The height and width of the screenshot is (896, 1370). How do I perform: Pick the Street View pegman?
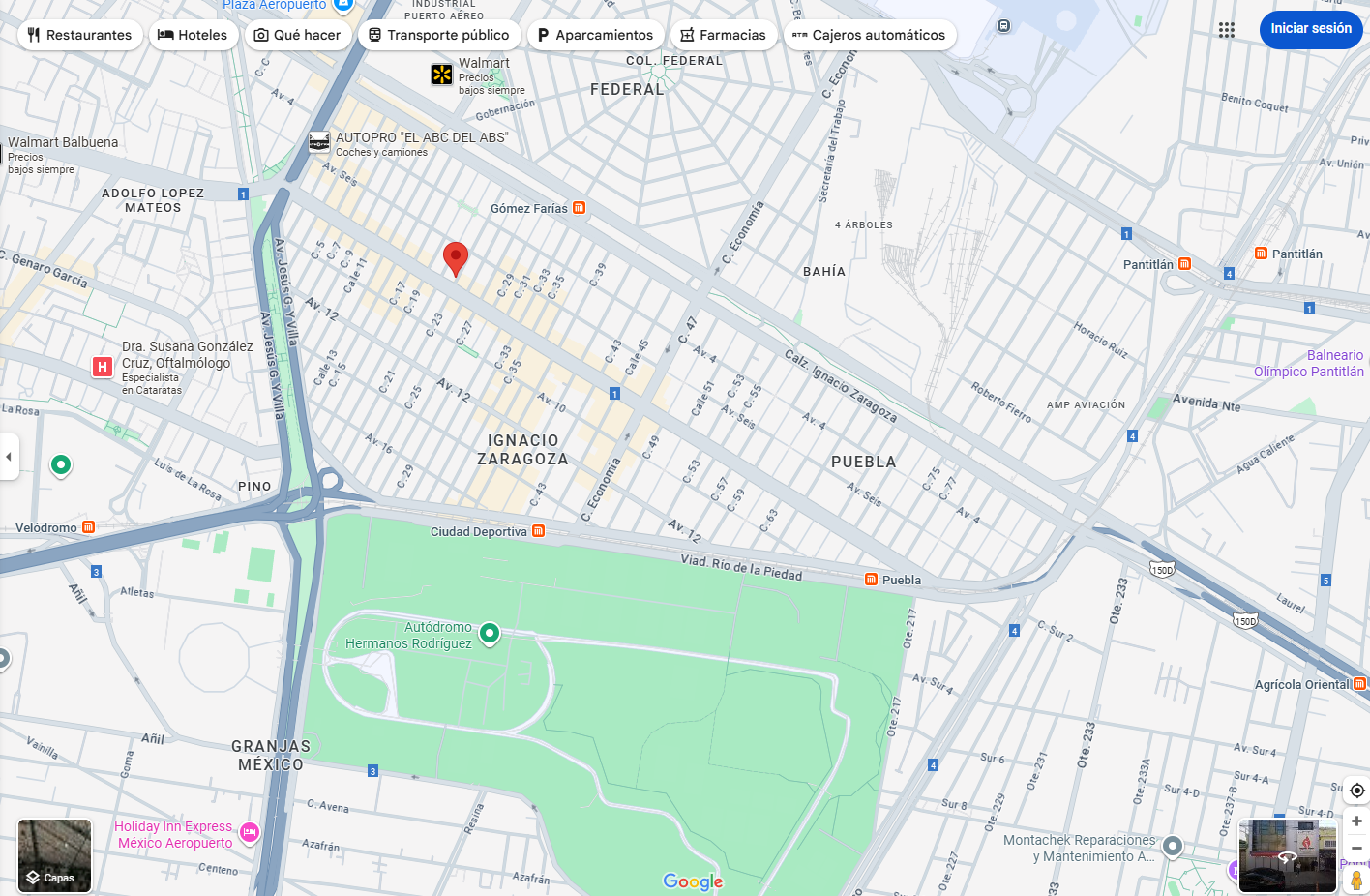pos(1357,881)
